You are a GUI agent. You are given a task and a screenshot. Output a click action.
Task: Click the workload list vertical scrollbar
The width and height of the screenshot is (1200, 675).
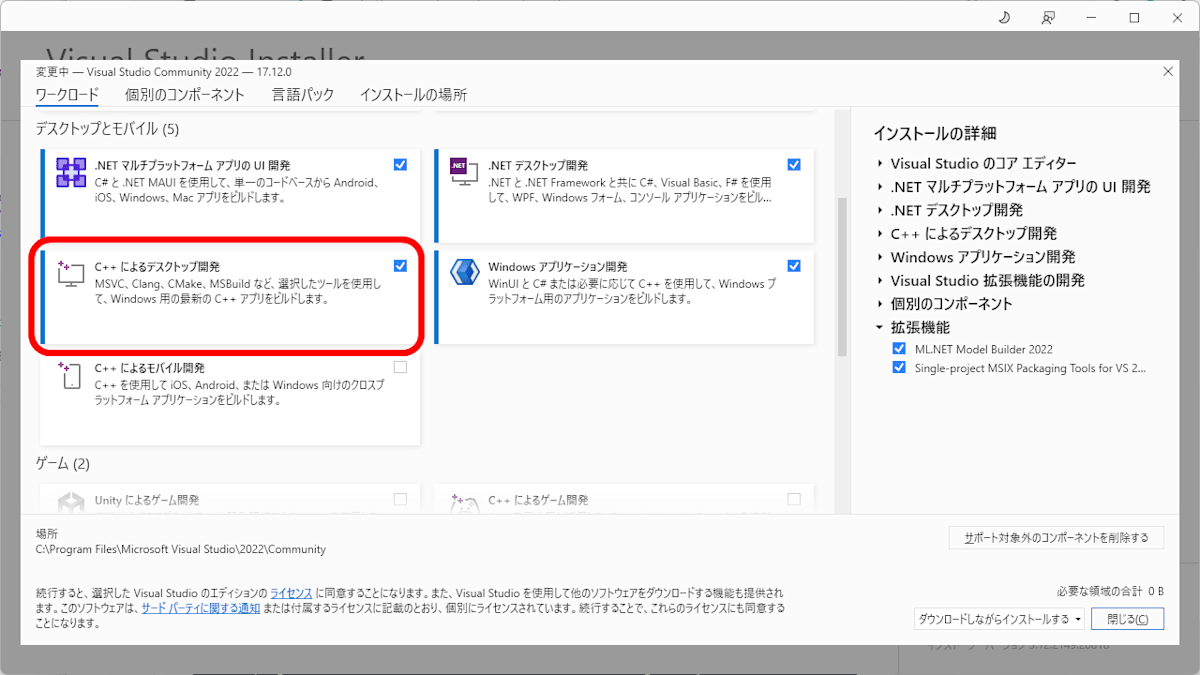click(x=842, y=275)
